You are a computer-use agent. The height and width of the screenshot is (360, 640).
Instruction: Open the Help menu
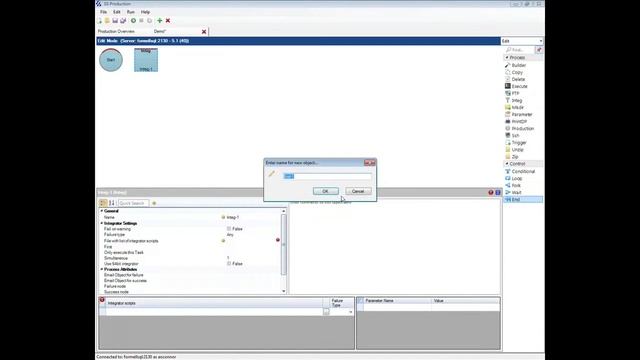[x=145, y=12]
